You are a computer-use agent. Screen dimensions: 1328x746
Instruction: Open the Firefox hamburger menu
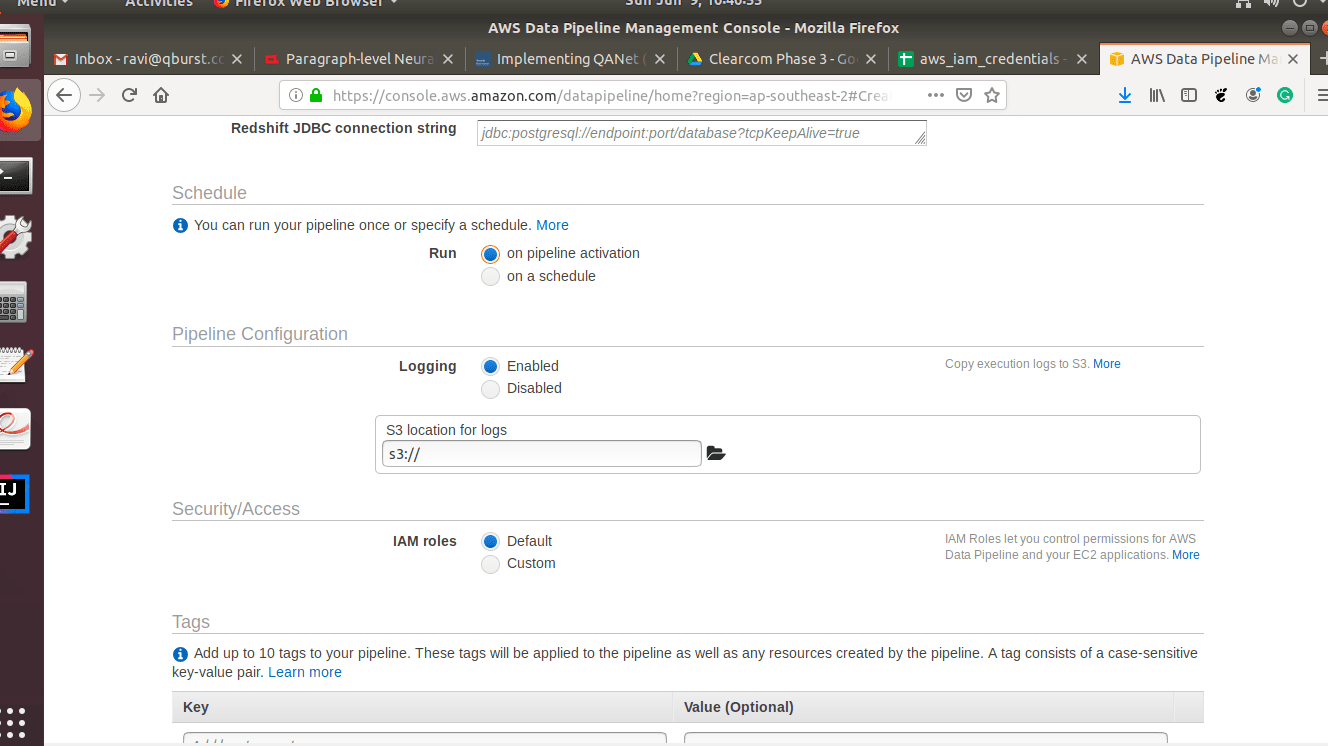click(x=1322, y=95)
